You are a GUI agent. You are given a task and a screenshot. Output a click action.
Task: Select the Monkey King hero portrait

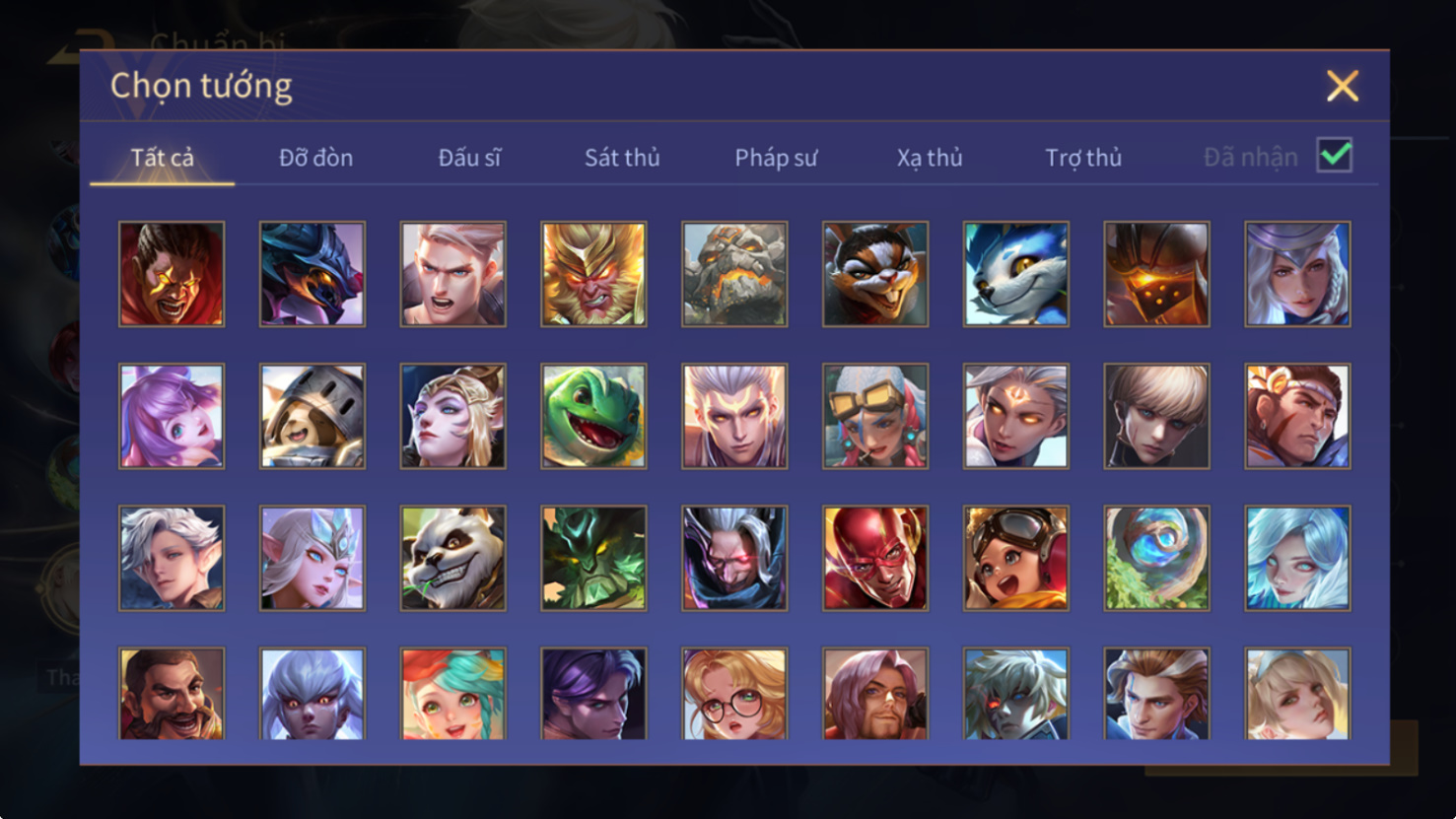[593, 274]
